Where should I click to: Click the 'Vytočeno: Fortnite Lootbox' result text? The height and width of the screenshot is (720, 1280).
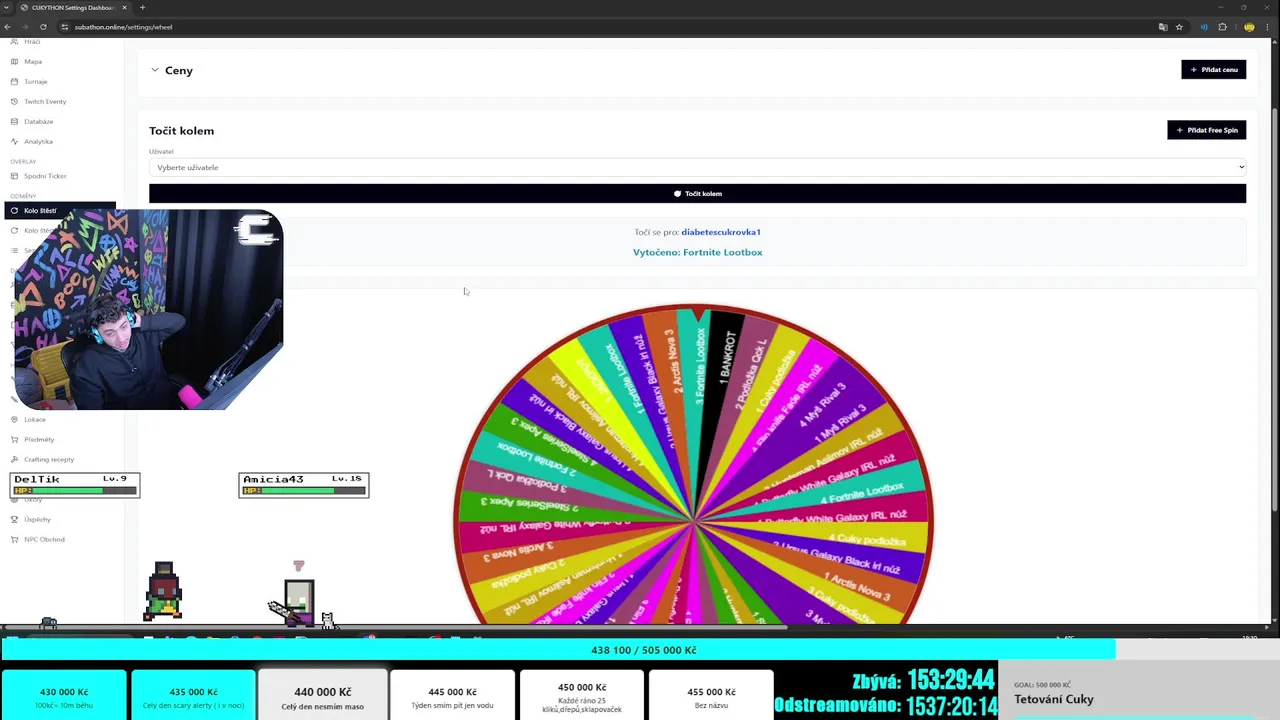click(x=697, y=252)
